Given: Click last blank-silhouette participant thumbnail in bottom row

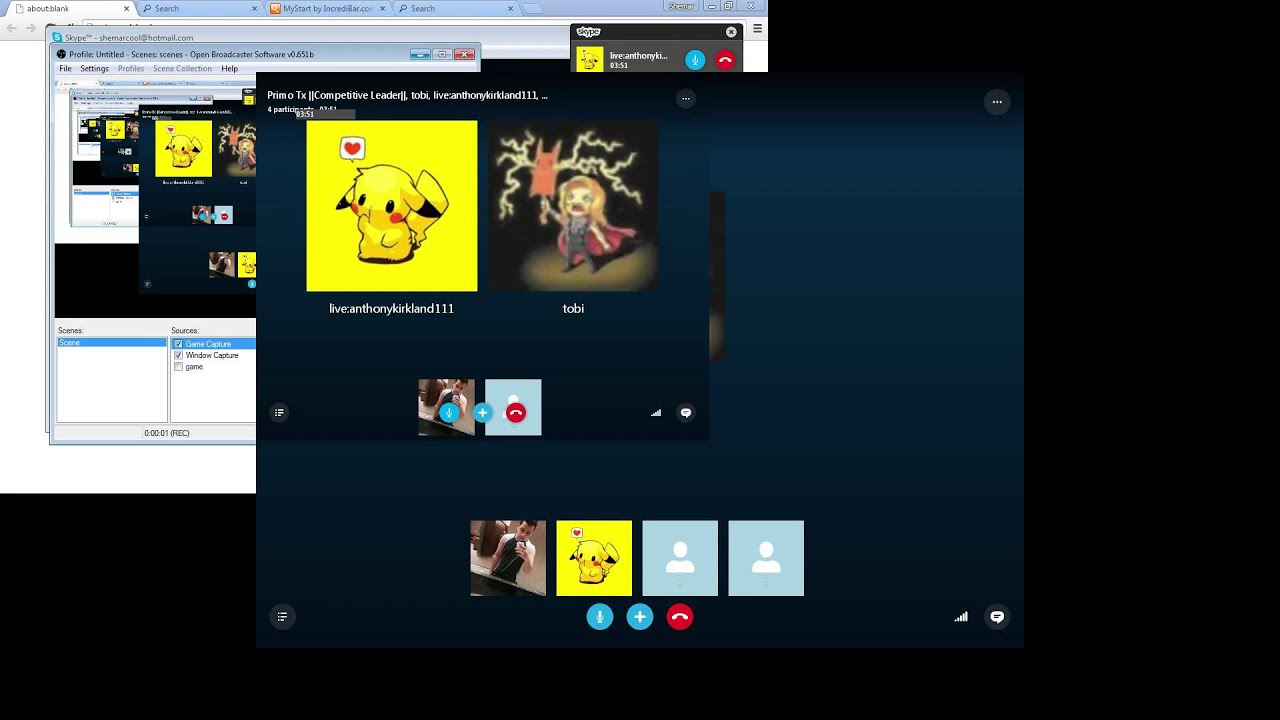Looking at the screenshot, I should pyautogui.click(x=766, y=558).
